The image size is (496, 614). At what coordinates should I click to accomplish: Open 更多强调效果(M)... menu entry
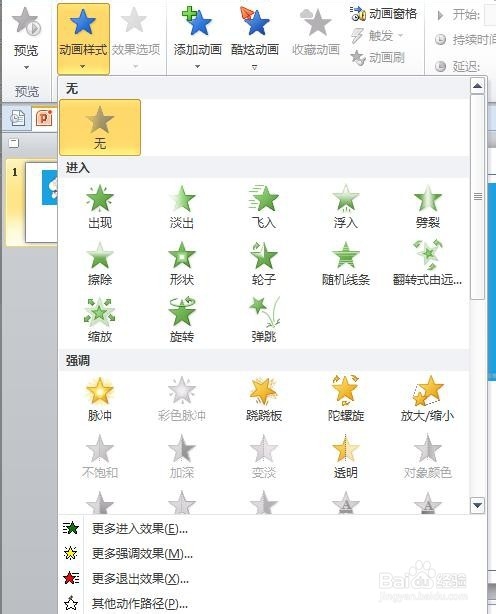coord(272,553)
